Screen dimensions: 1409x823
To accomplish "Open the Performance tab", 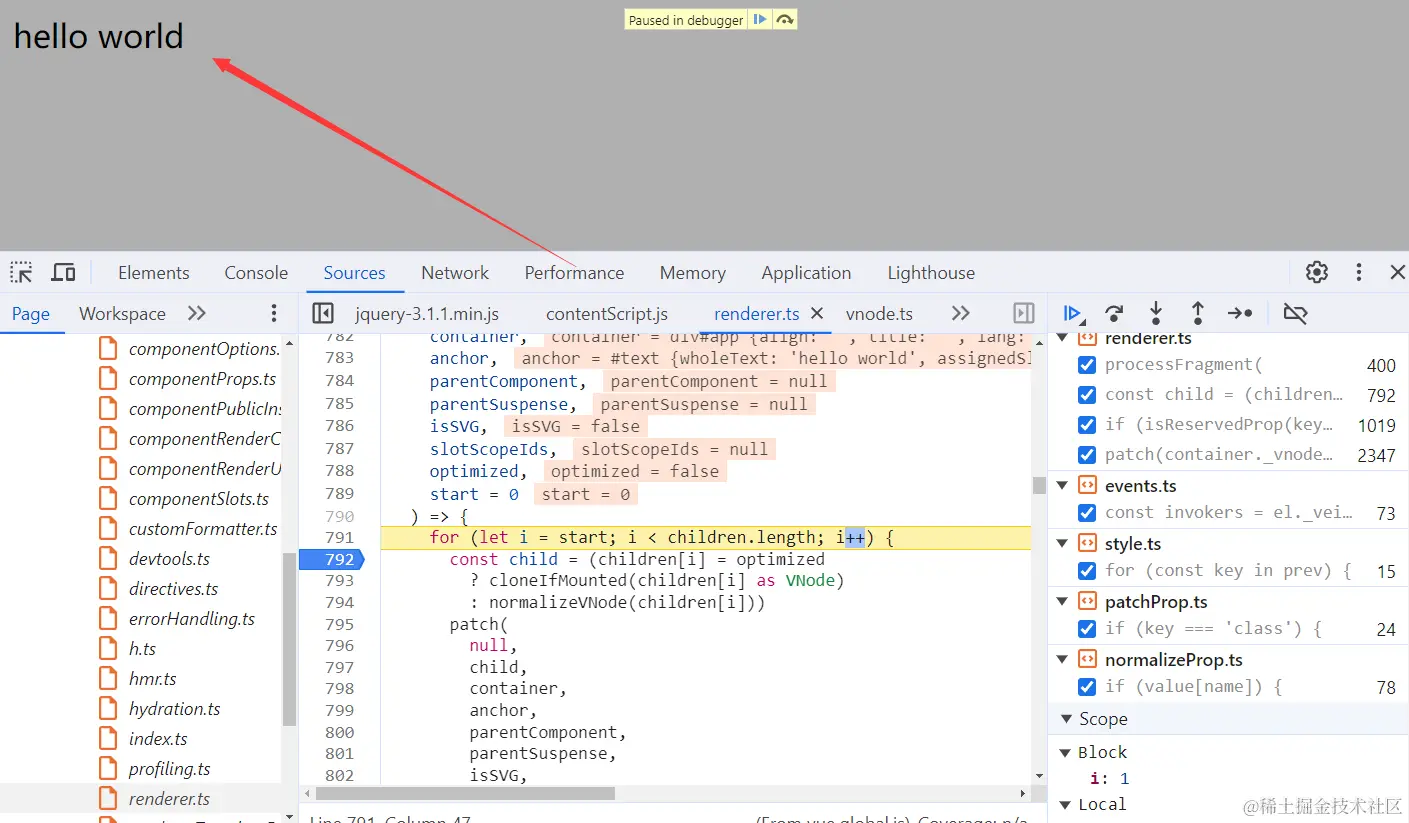I will coord(574,272).
